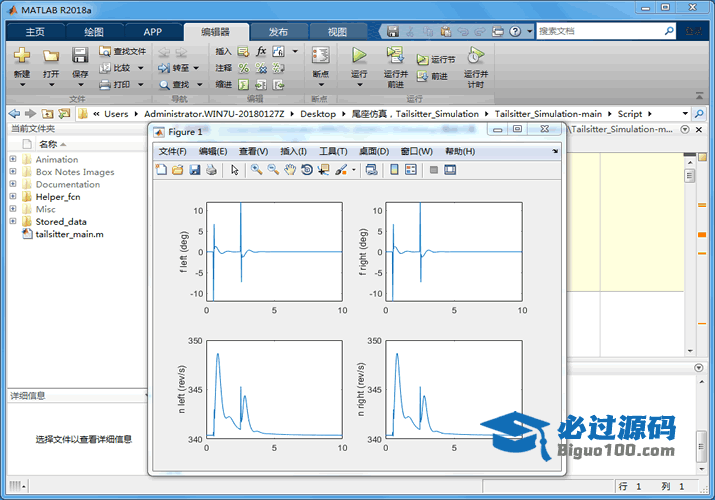The height and width of the screenshot is (500, 715).
Task: Click the Zoom In tool in Figure toolbar
Action: (x=257, y=170)
